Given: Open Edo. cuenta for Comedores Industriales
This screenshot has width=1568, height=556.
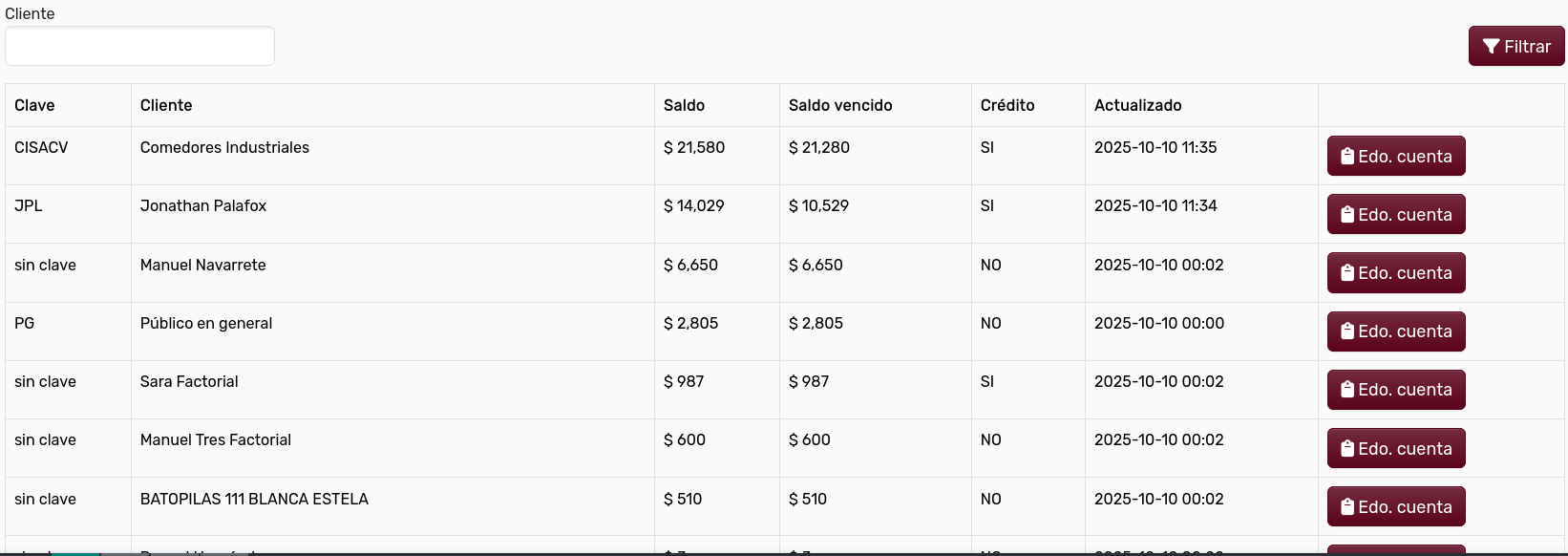Looking at the screenshot, I should 1396,156.
